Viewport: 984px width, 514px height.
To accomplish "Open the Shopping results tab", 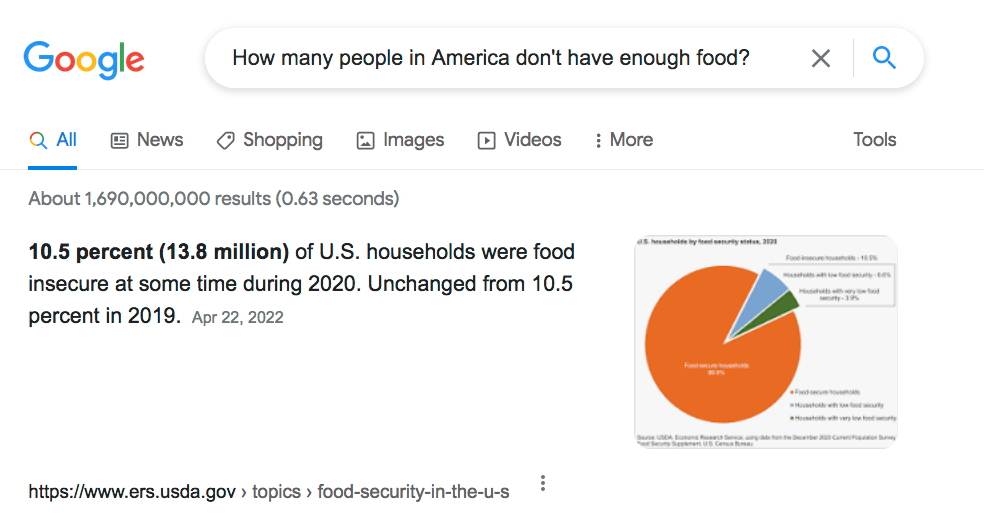I will pyautogui.click(x=270, y=140).
